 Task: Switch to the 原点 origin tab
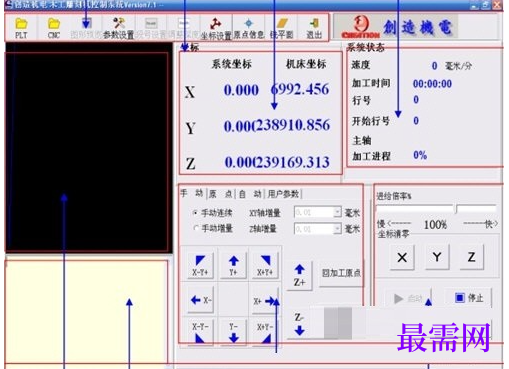click(x=221, y=194)
